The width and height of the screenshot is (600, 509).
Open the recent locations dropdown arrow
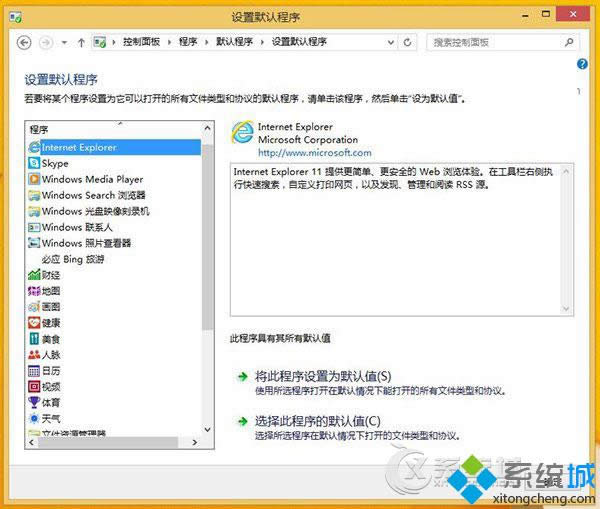coord(64,42)
